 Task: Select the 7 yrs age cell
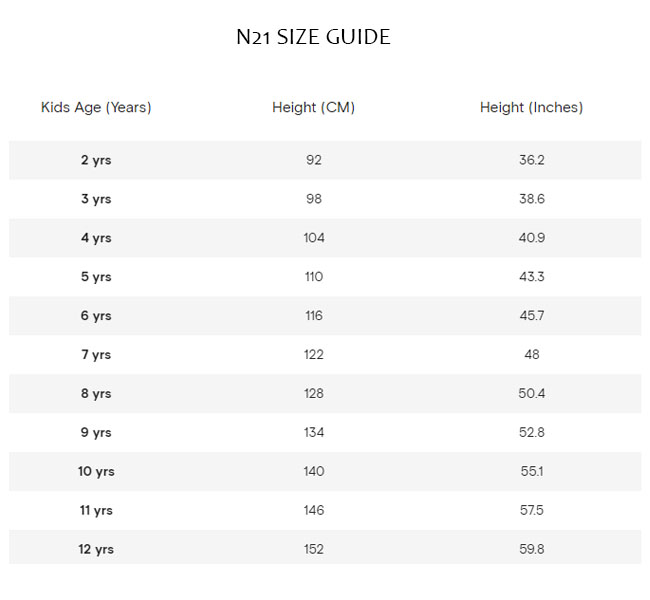point(96,355)
